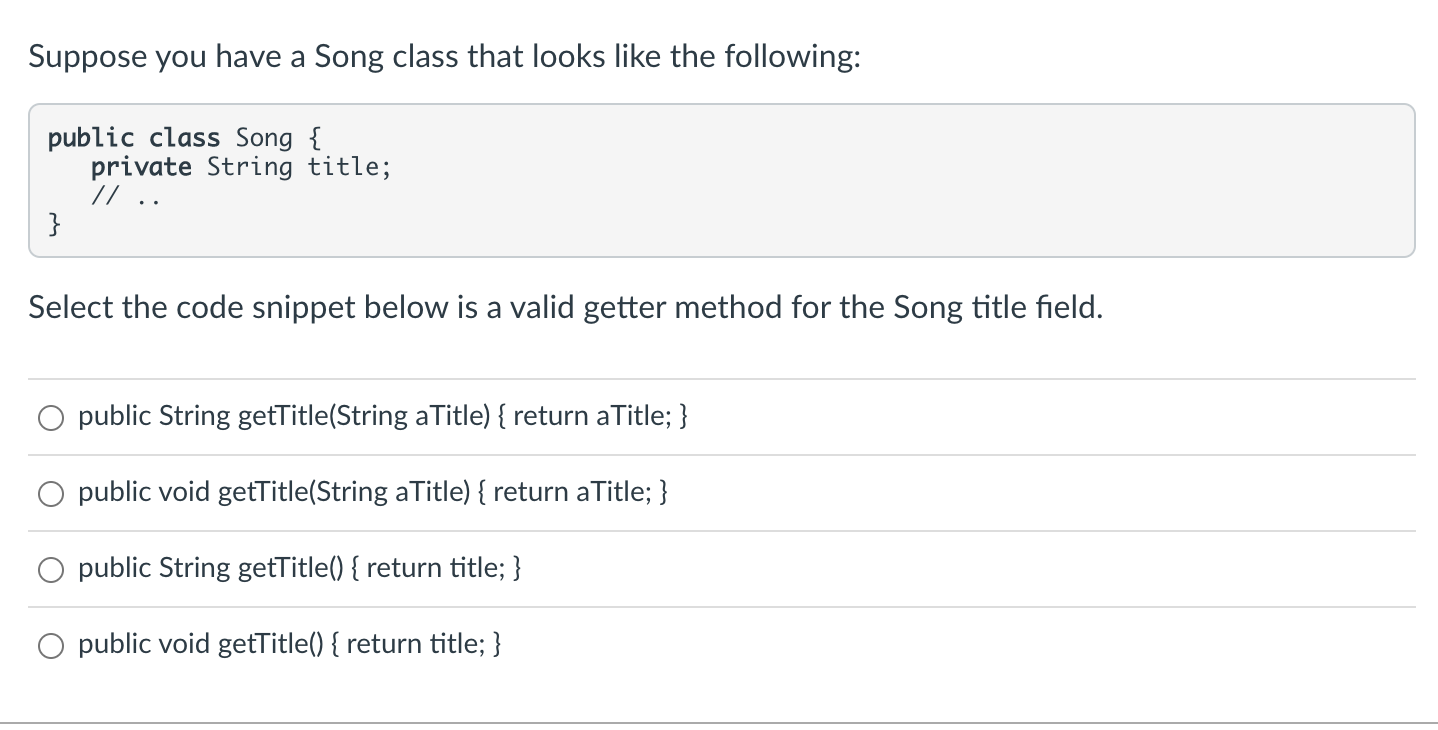Click the fourth answer option text
This screenshot has width=1438, height=730.
[290, 645]
